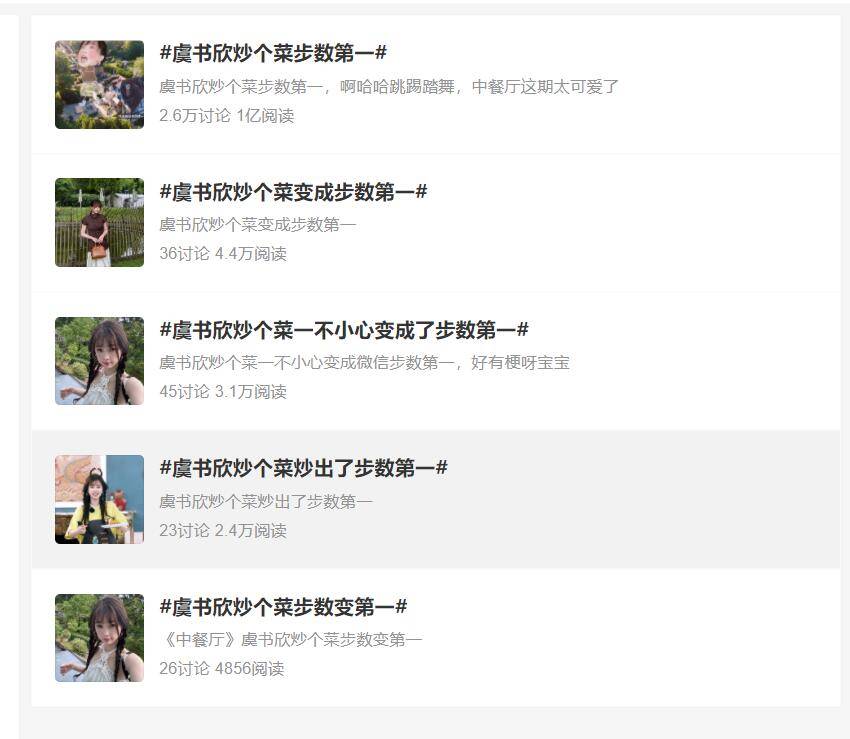Click 36讨论 4.4万阅读 stats text
This screenshot has width=850, height=739.
(x=223, y=254)
